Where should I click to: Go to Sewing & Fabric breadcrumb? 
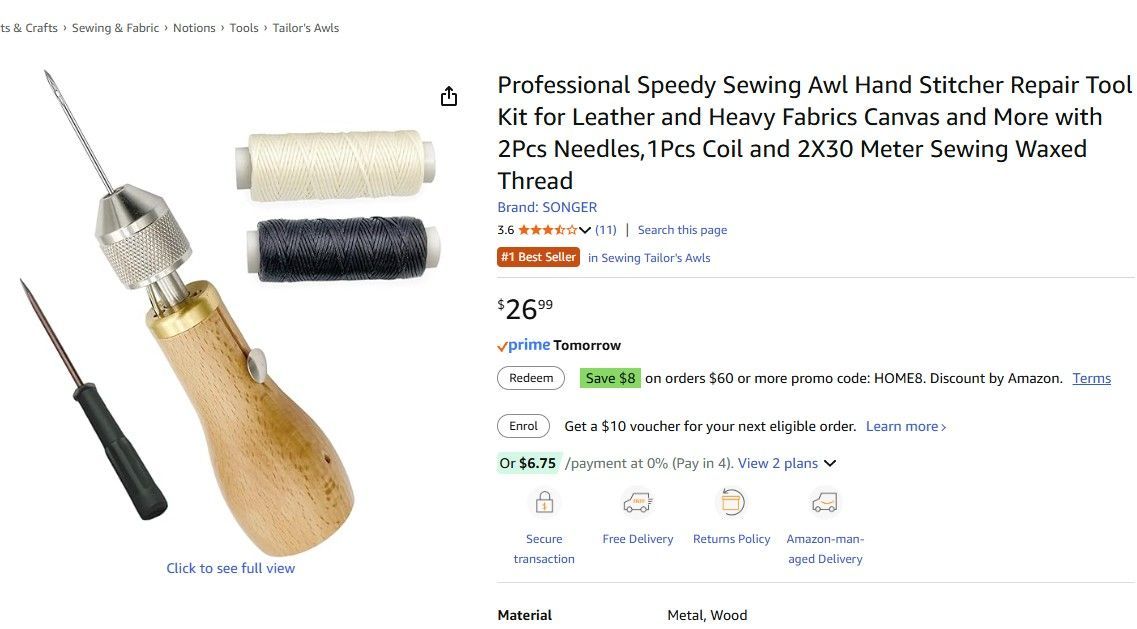[115, 28]
